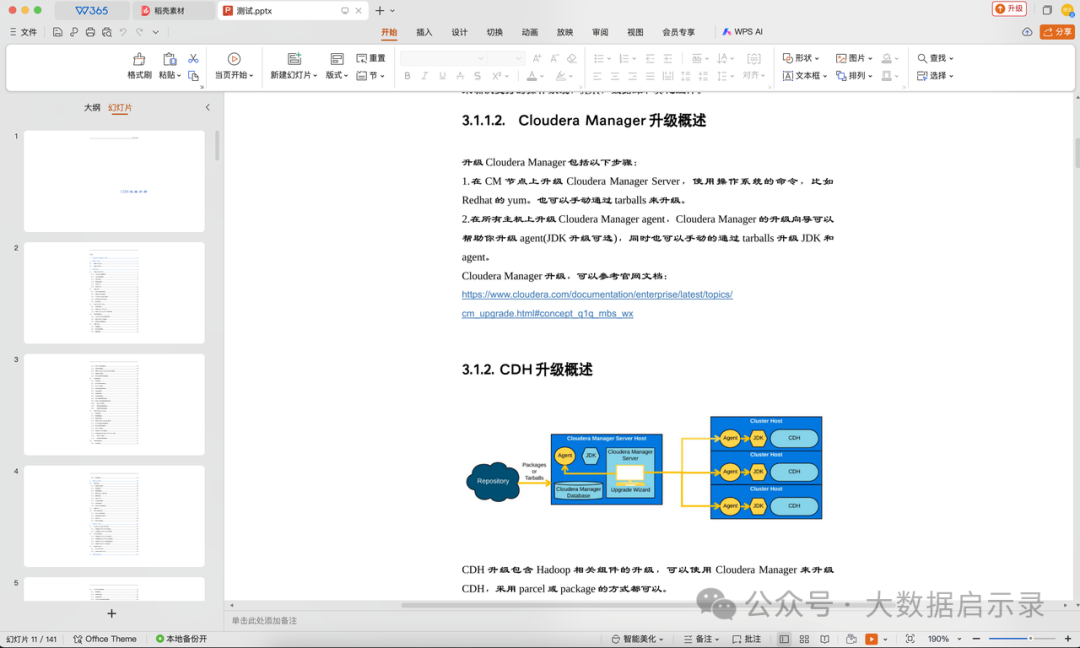The width and height of the screenshot is (1080, 648).
Task: Switch to Normal view in status bar
Action: point(784,639)
